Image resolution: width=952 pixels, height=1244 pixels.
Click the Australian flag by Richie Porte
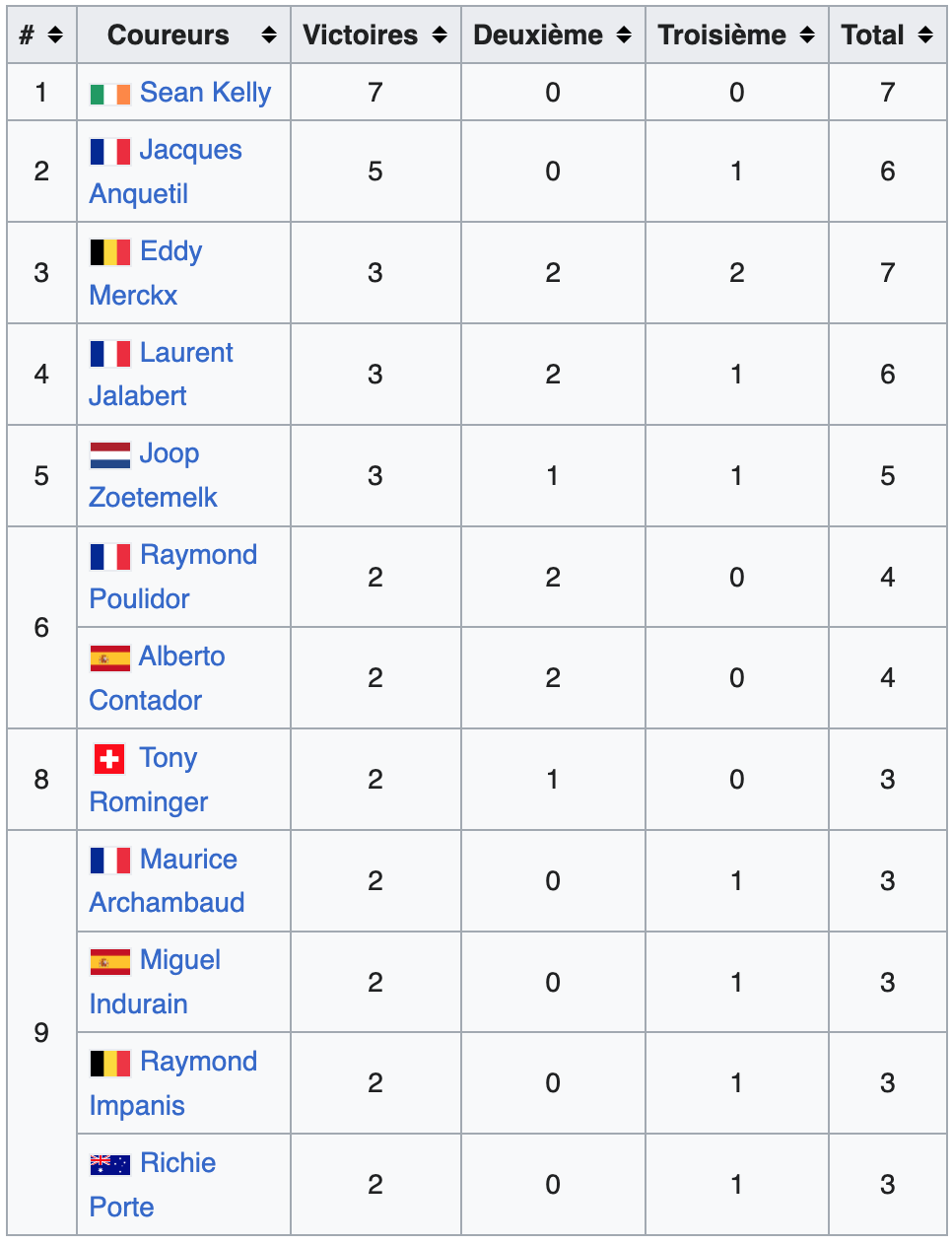(x=109, y=1164)
